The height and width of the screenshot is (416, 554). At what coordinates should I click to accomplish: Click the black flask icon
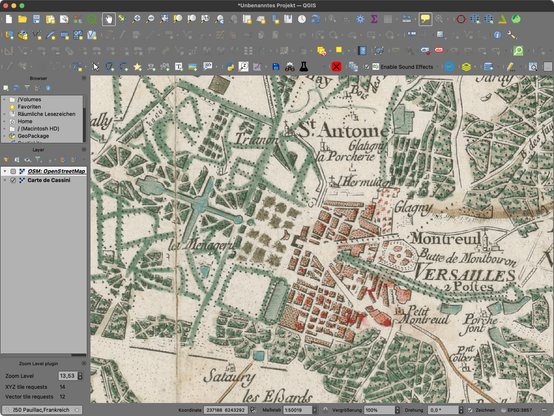point(303,66)
